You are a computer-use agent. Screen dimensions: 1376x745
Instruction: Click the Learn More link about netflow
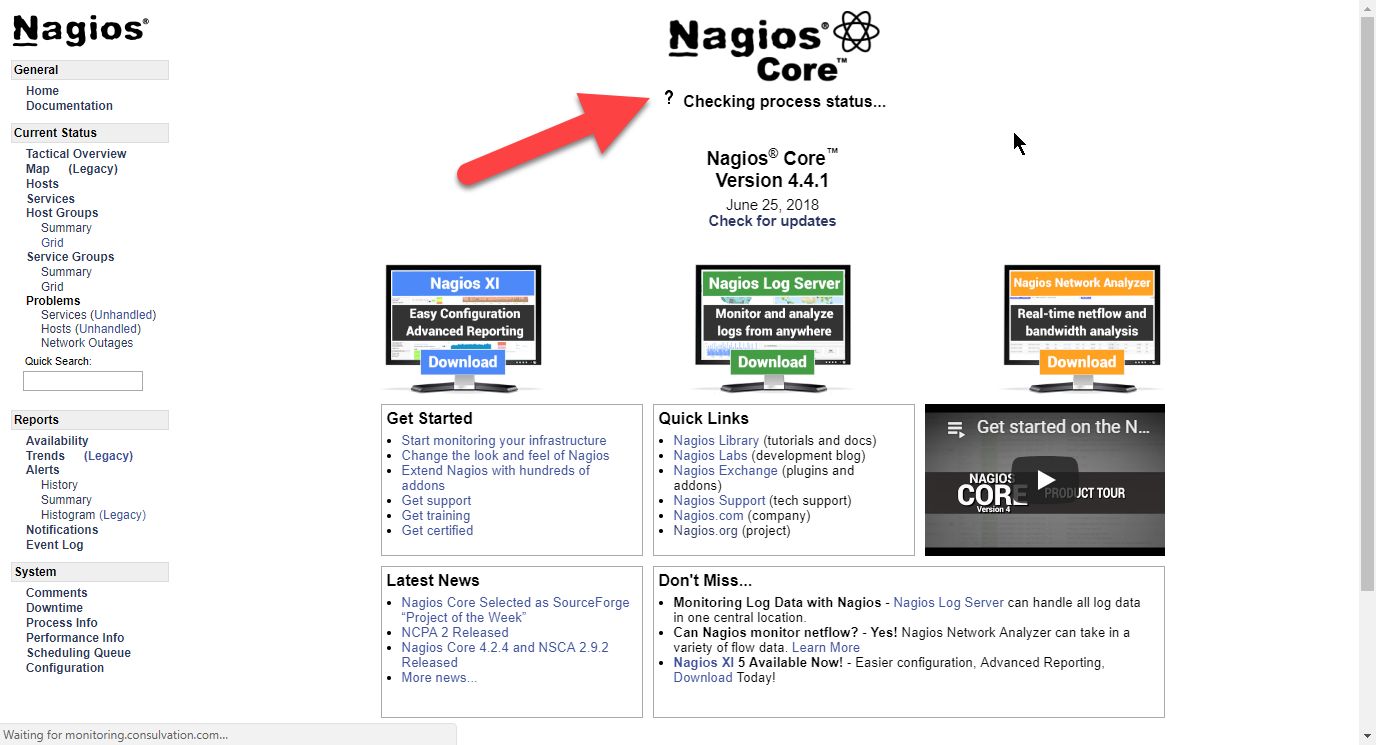[x=826, y=648]
